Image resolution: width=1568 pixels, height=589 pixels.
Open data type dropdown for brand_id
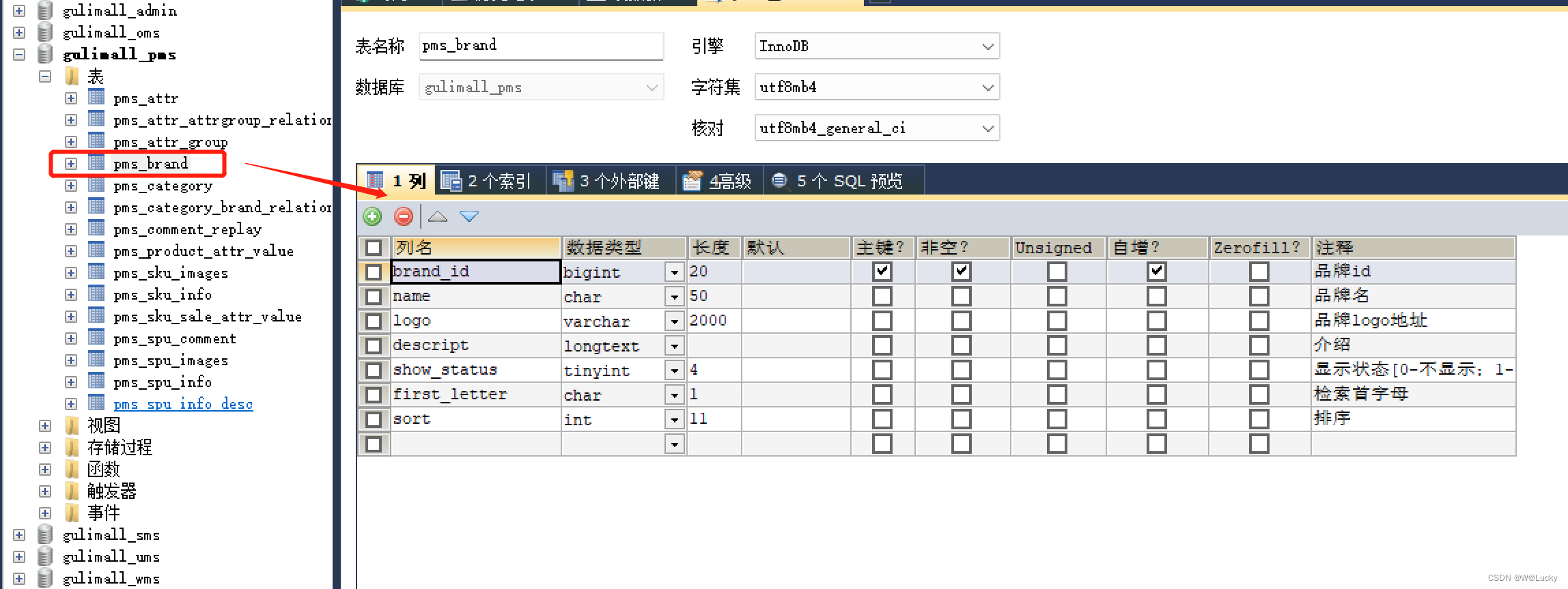[x=675, y=272]
